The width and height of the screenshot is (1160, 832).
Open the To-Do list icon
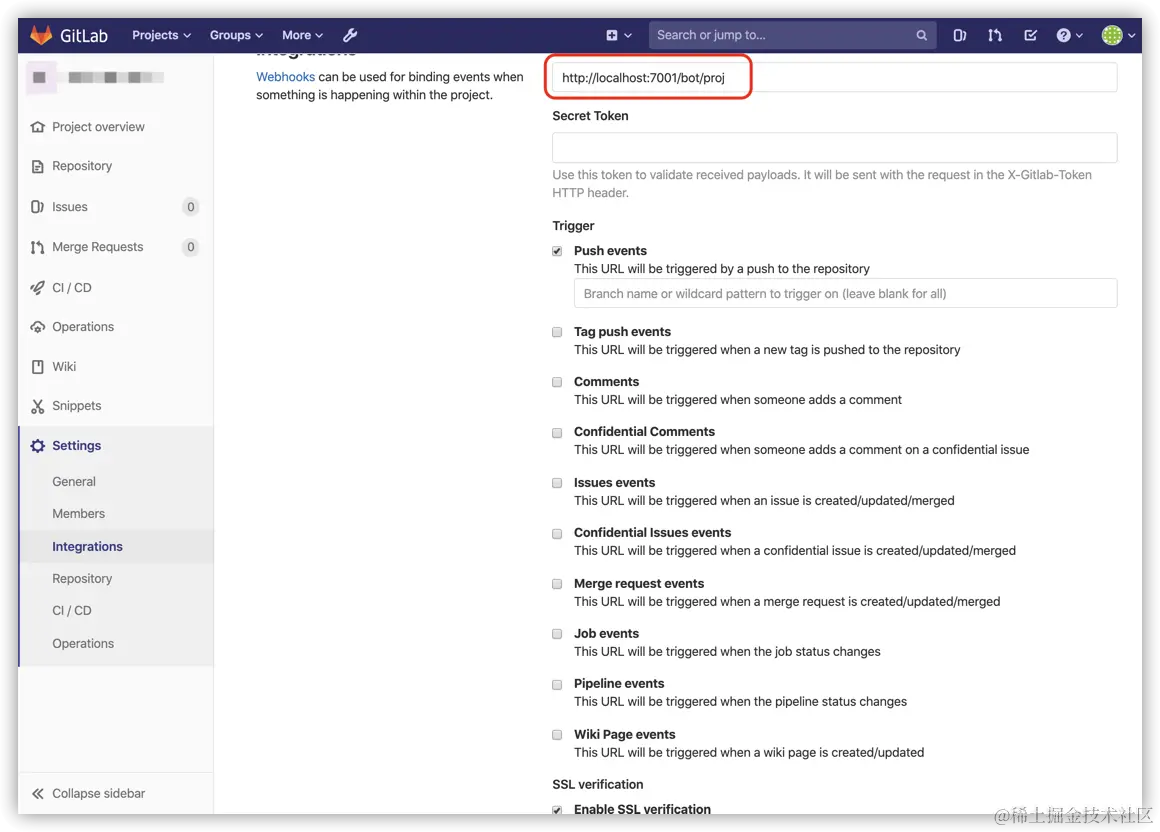click(x=1031, y=35)
